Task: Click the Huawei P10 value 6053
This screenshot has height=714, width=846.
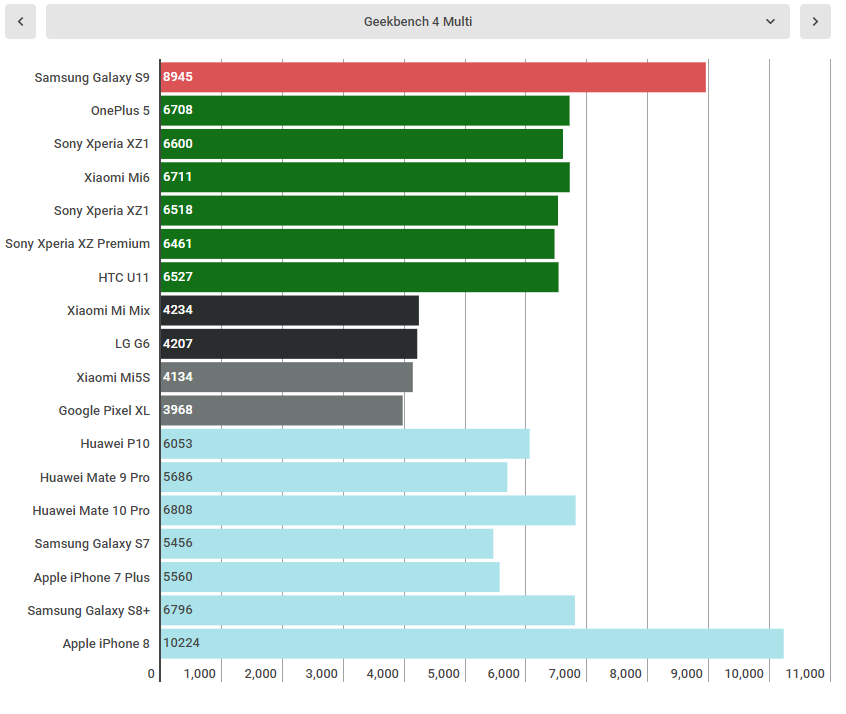Action: point(178,444)
